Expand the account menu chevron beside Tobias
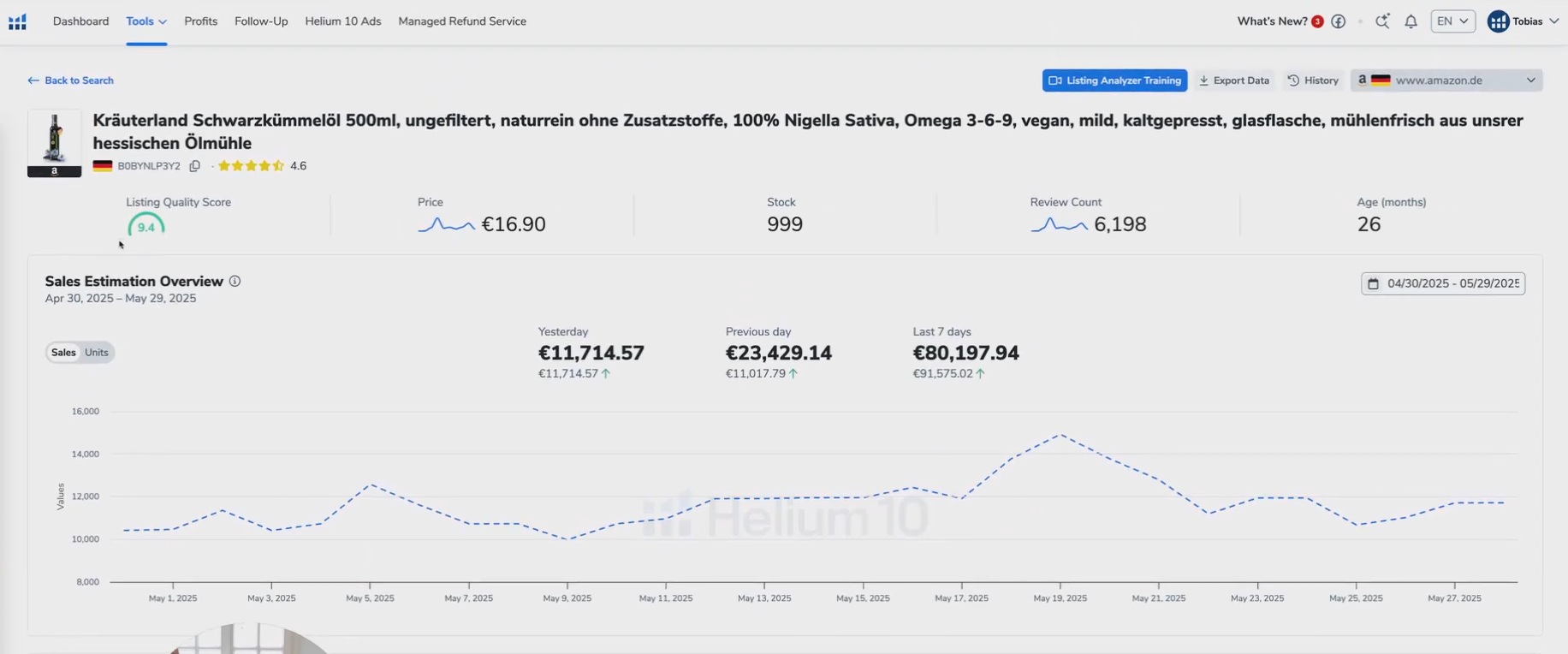Image resolution: width=1568 pixels, height=654 pixels. pos(1554,21)
